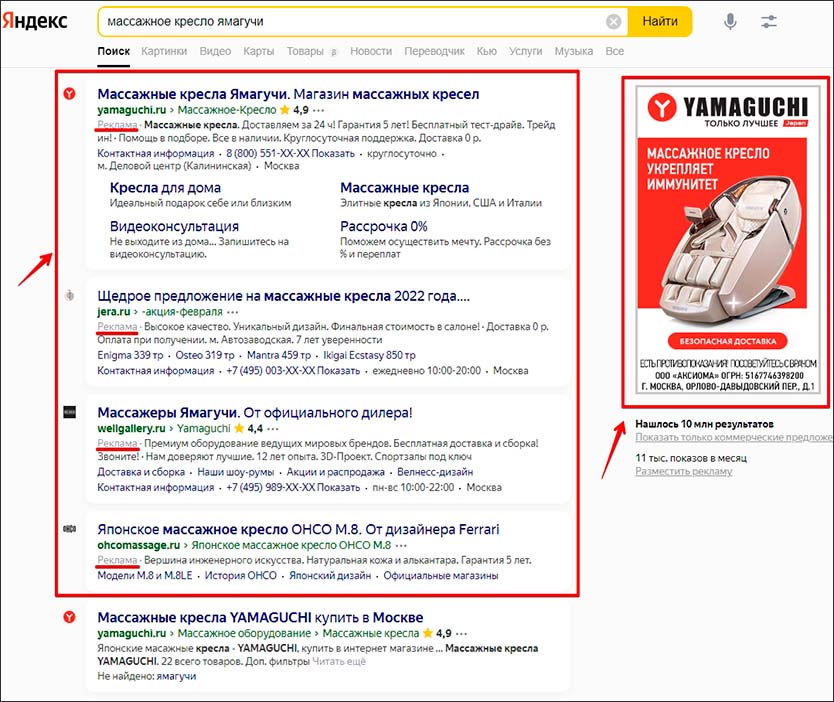
Task: Click the Найти search button
Action: pyautogui.click(x=660, y=21)
